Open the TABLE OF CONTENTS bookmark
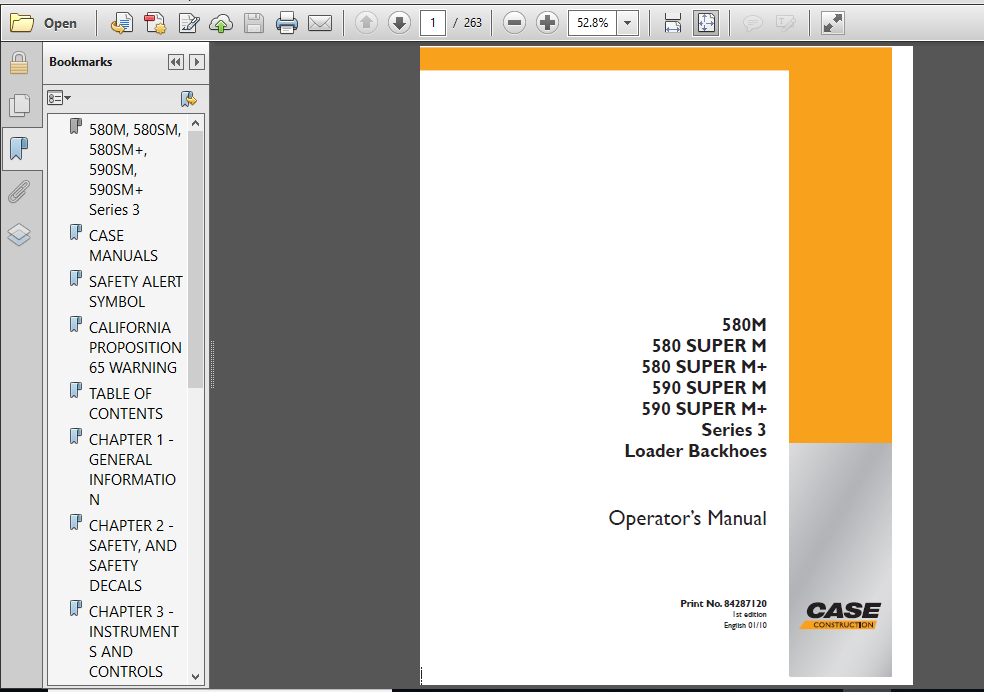984x692 pixels. 126,403
